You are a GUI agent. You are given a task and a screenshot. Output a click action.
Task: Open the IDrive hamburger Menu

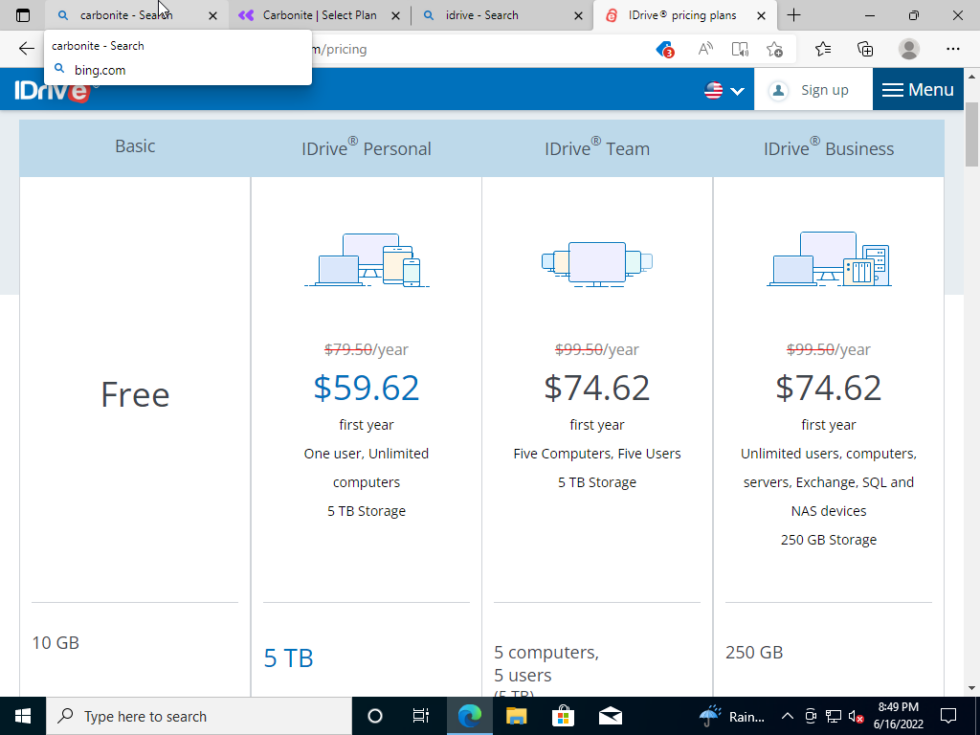tap(918, 90)
